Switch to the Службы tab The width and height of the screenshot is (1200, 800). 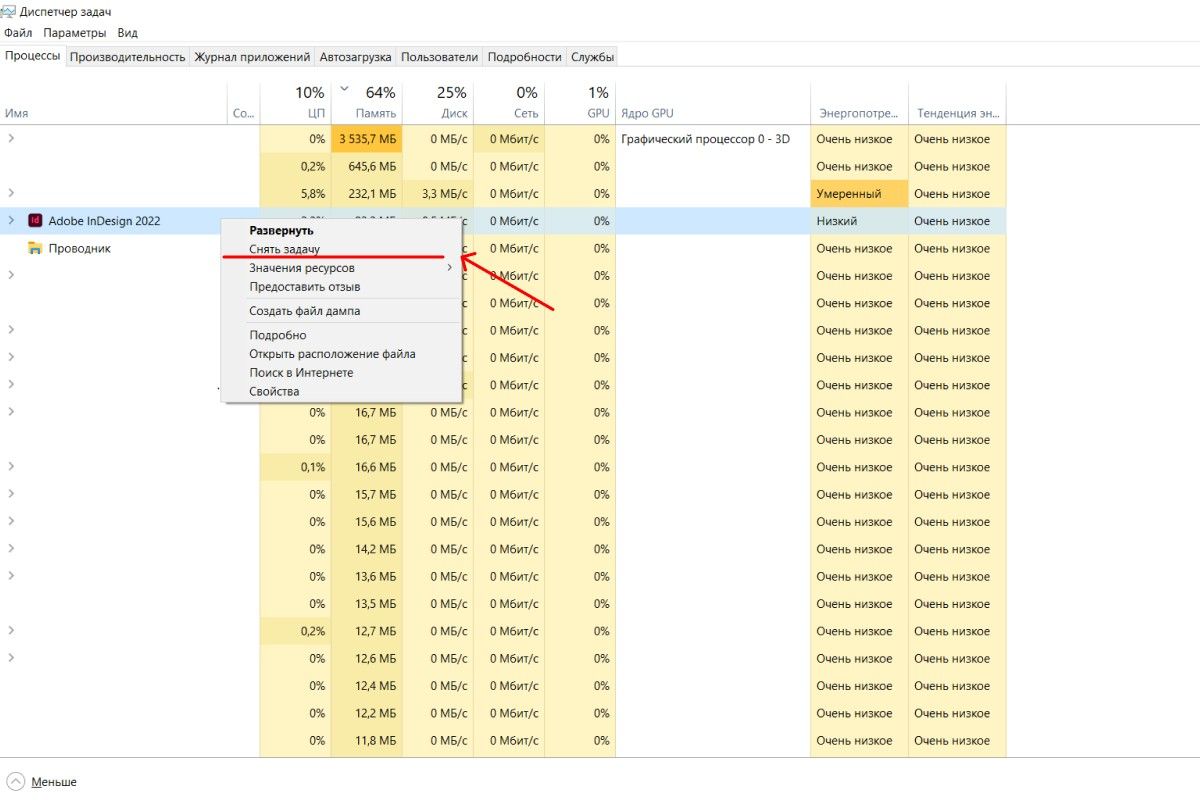point(592,57)
